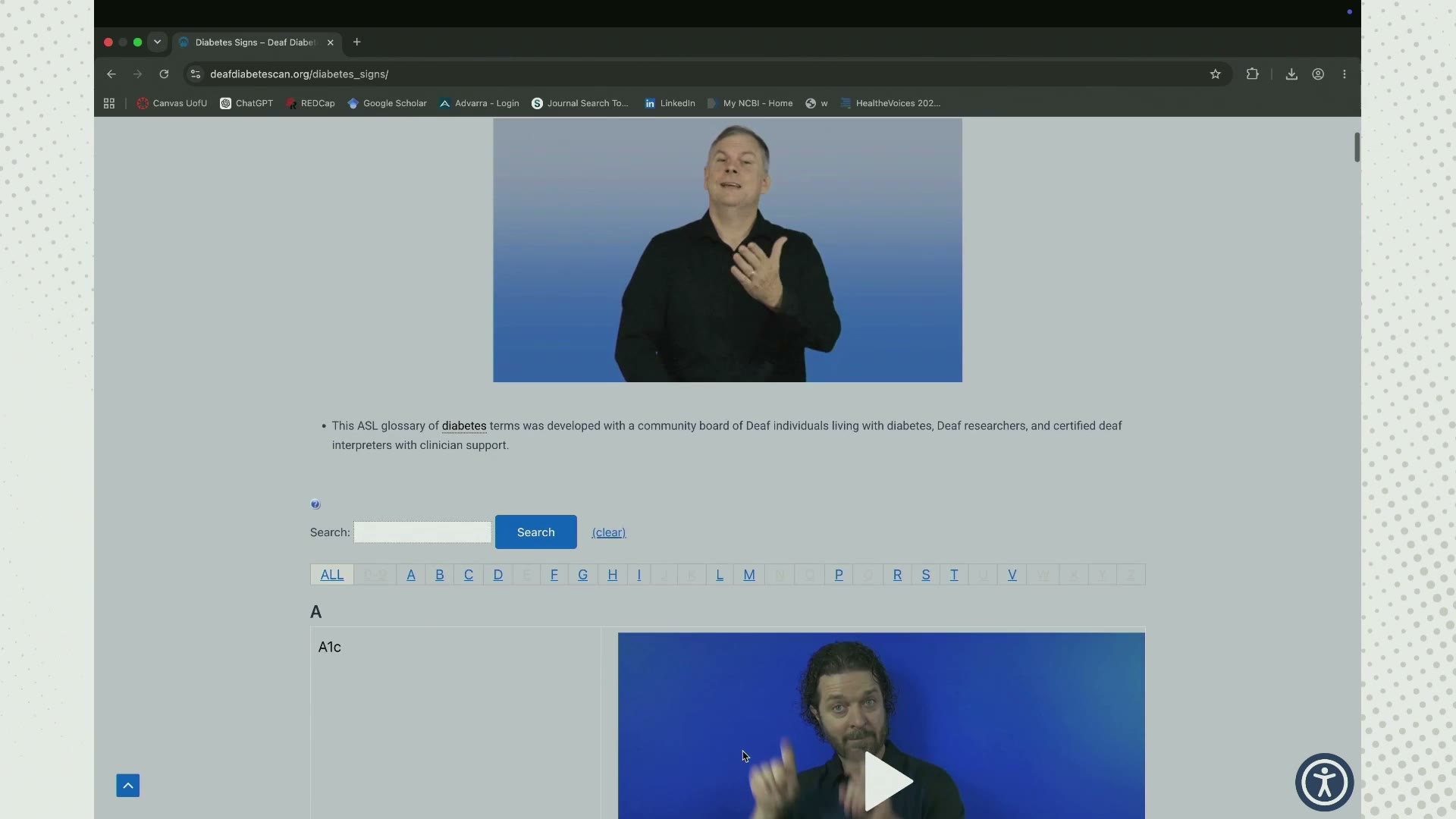Screen dimensions: 1456x819
Task: Open the LinkedIn bookmark
Action: pos(670,103)
